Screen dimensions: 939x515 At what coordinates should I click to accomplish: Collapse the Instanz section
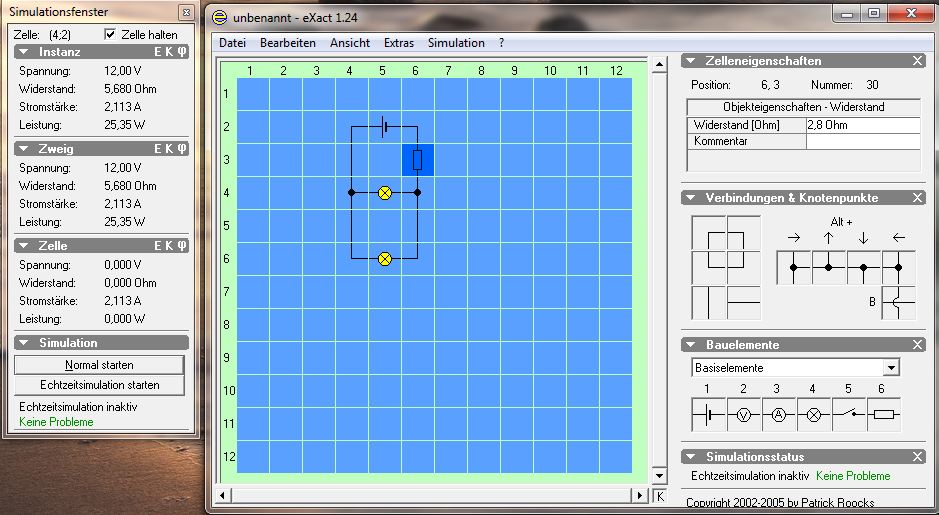(x=22, y=52)
